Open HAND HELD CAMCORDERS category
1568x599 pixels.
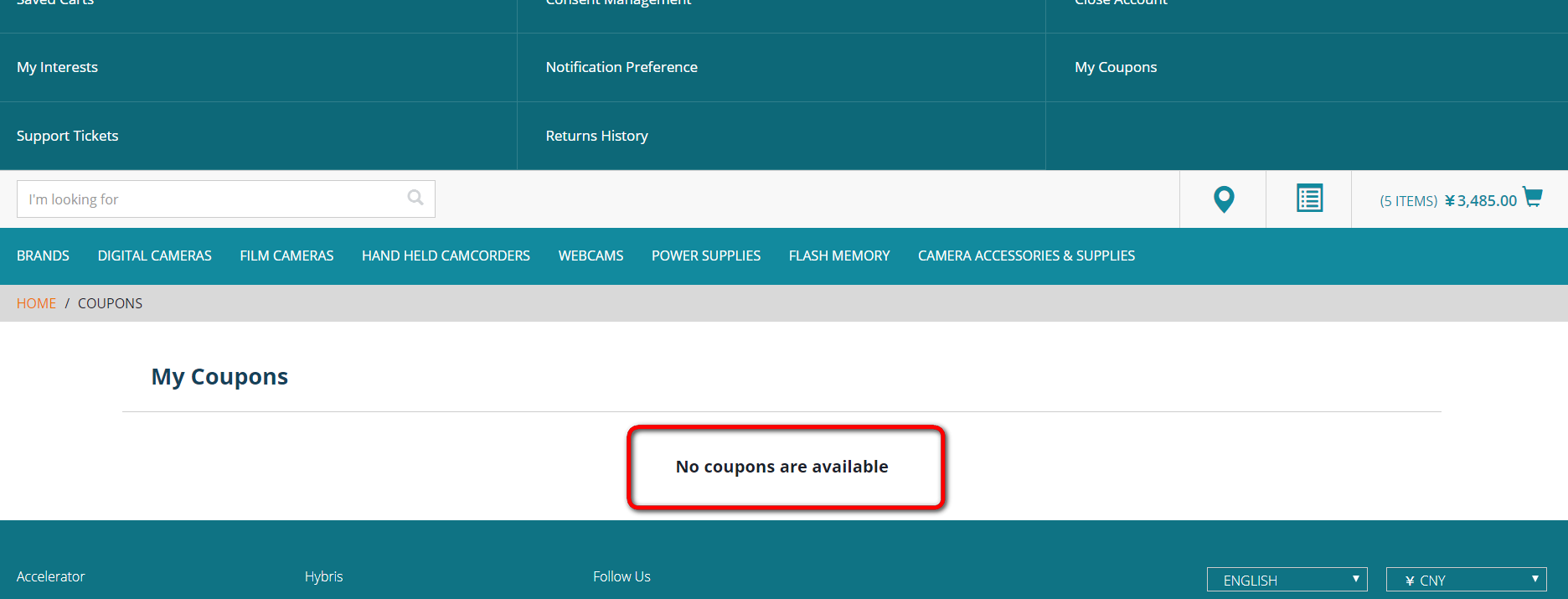[446, 256]
